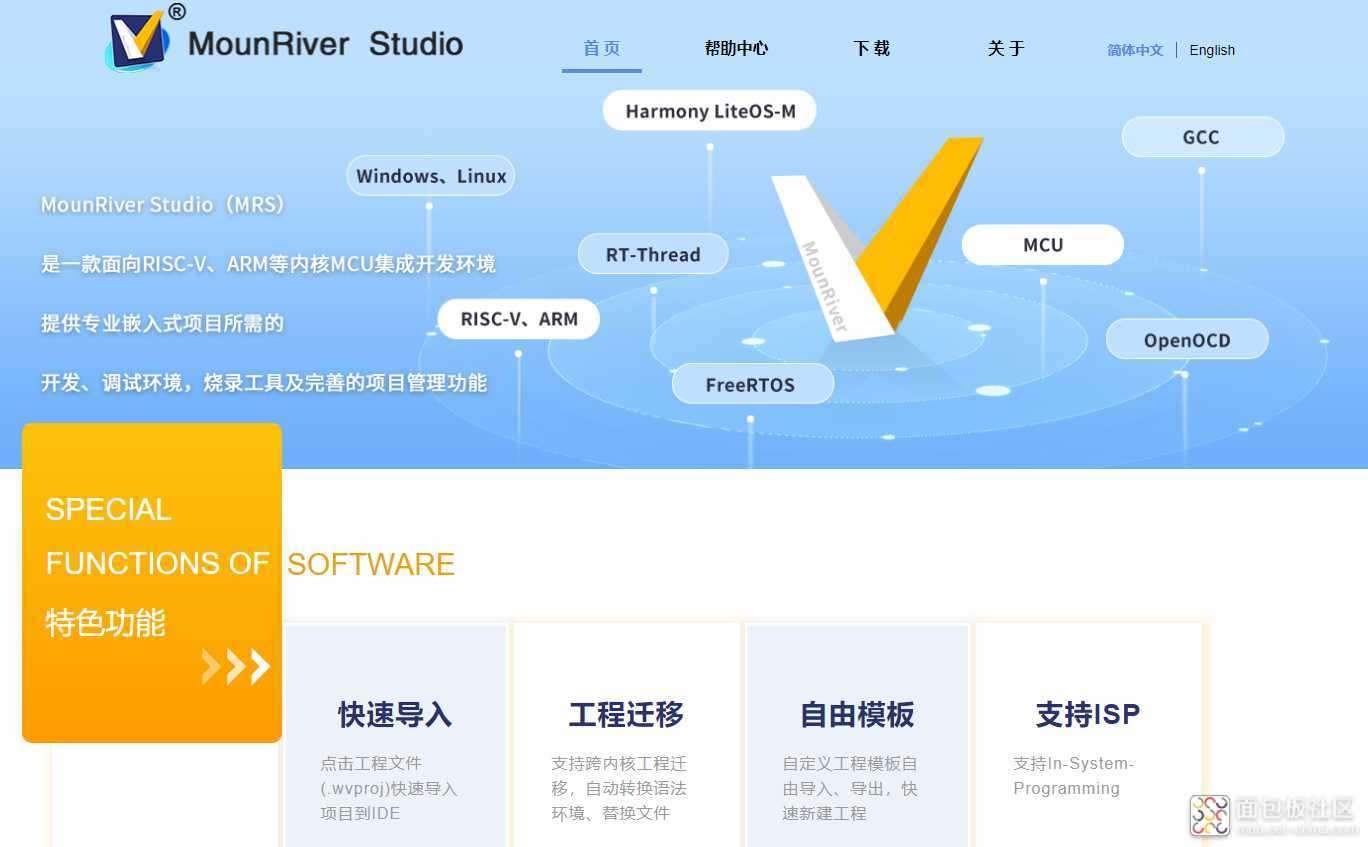
Task: Open the 帮助中心 help center menu
Action: (x=737, y=48)
